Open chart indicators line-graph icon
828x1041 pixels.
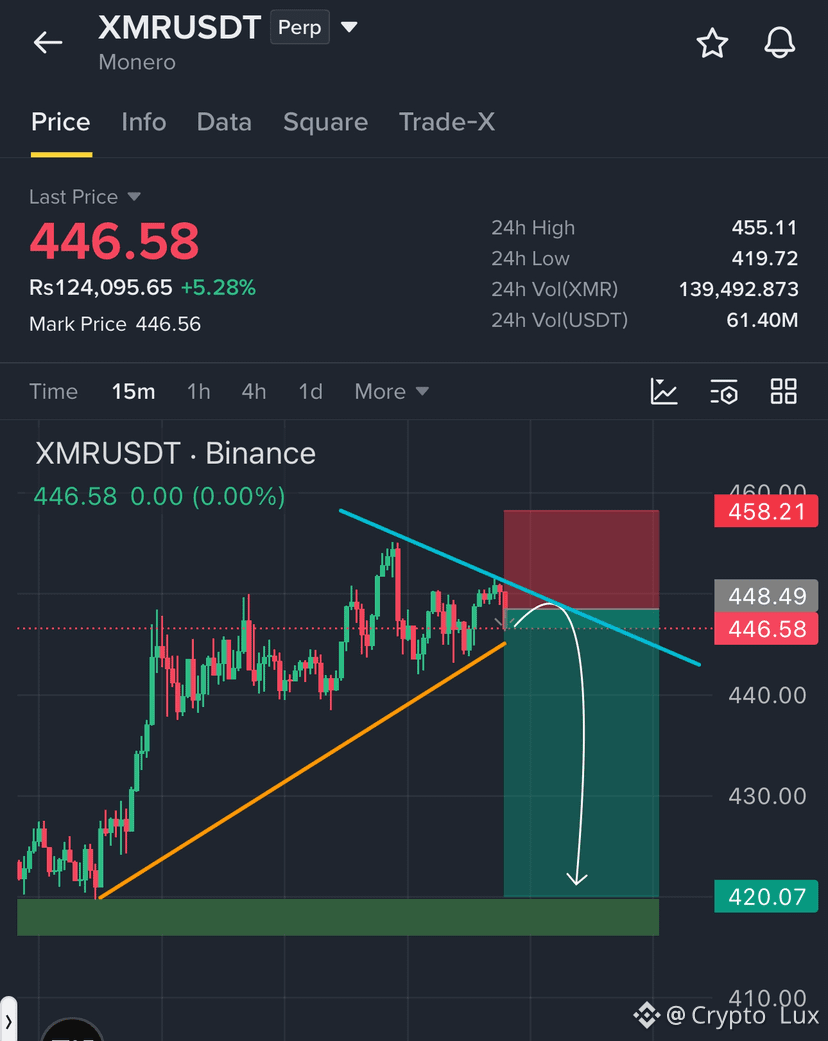click(663, 391)
